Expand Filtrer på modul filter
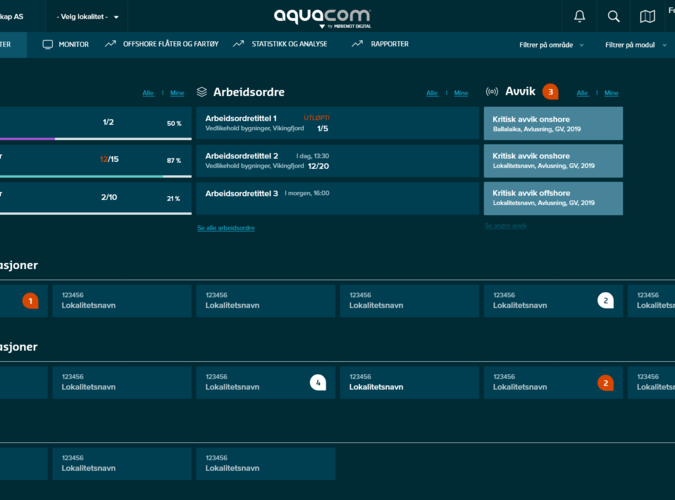The height and width of the screenshot is (500, 675). [636, 45]
